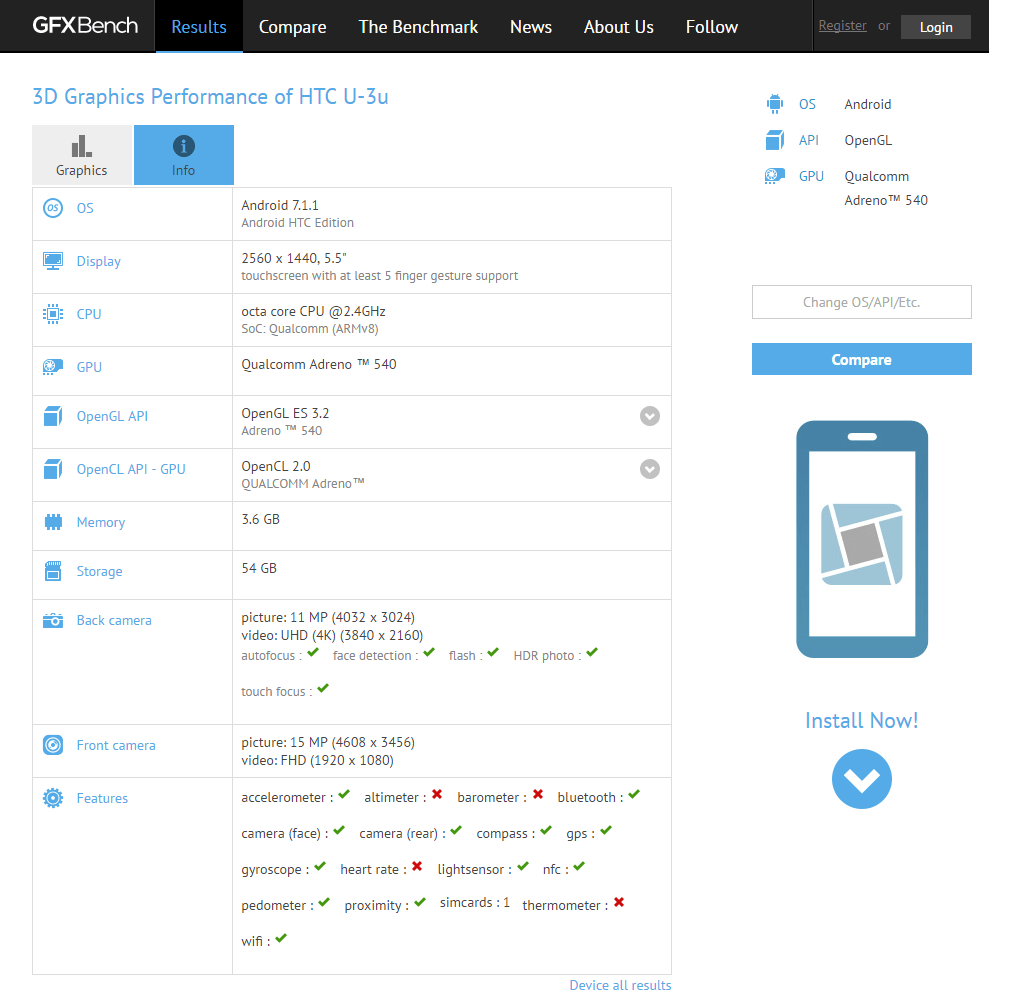Expand the OpenGL ES 3.2 details
This screenshot has height=997, width=1030.
(x=650, y=416)
